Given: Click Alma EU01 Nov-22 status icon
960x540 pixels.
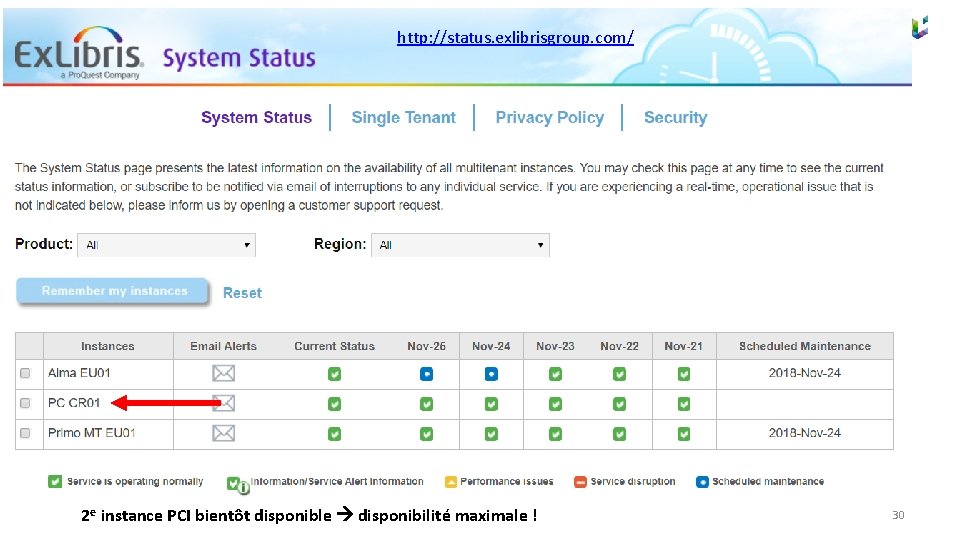Looking at the screenshot, I should click(x=620, y=374).
